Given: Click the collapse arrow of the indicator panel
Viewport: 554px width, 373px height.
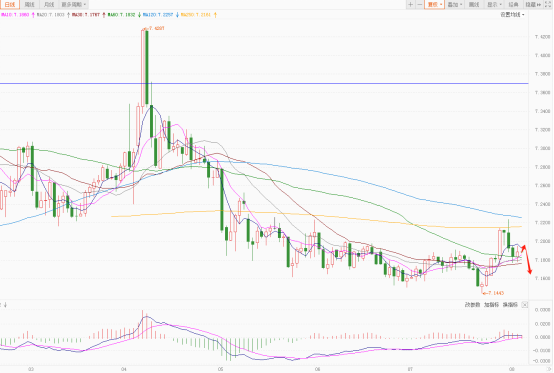Looking at the screenshot, I should click(5, 305).
